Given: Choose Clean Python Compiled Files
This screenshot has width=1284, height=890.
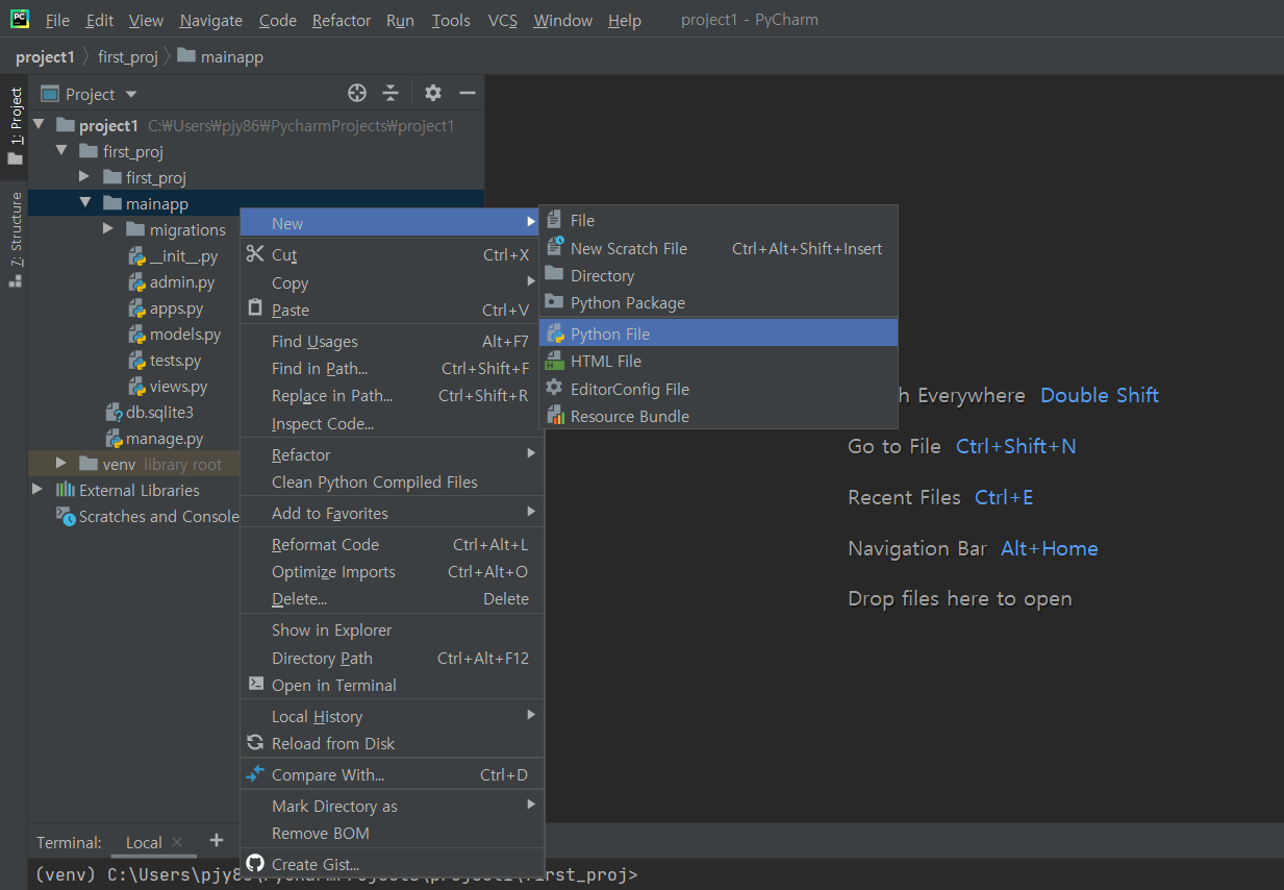Looking at the screenshot, I should (392, 482).
